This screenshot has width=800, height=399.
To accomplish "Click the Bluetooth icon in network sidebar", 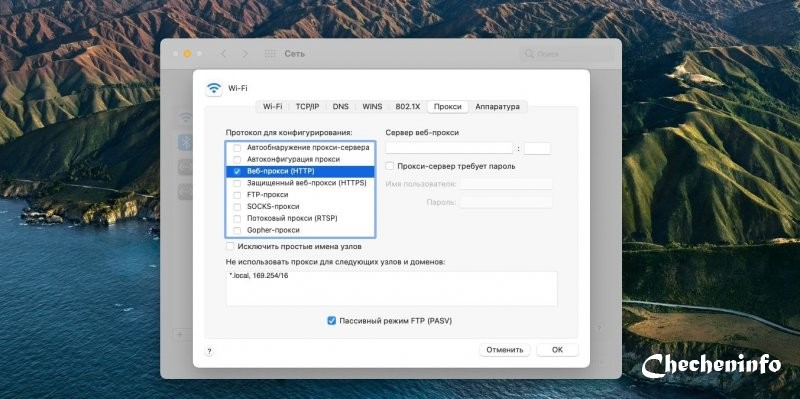I will point(185,142).
